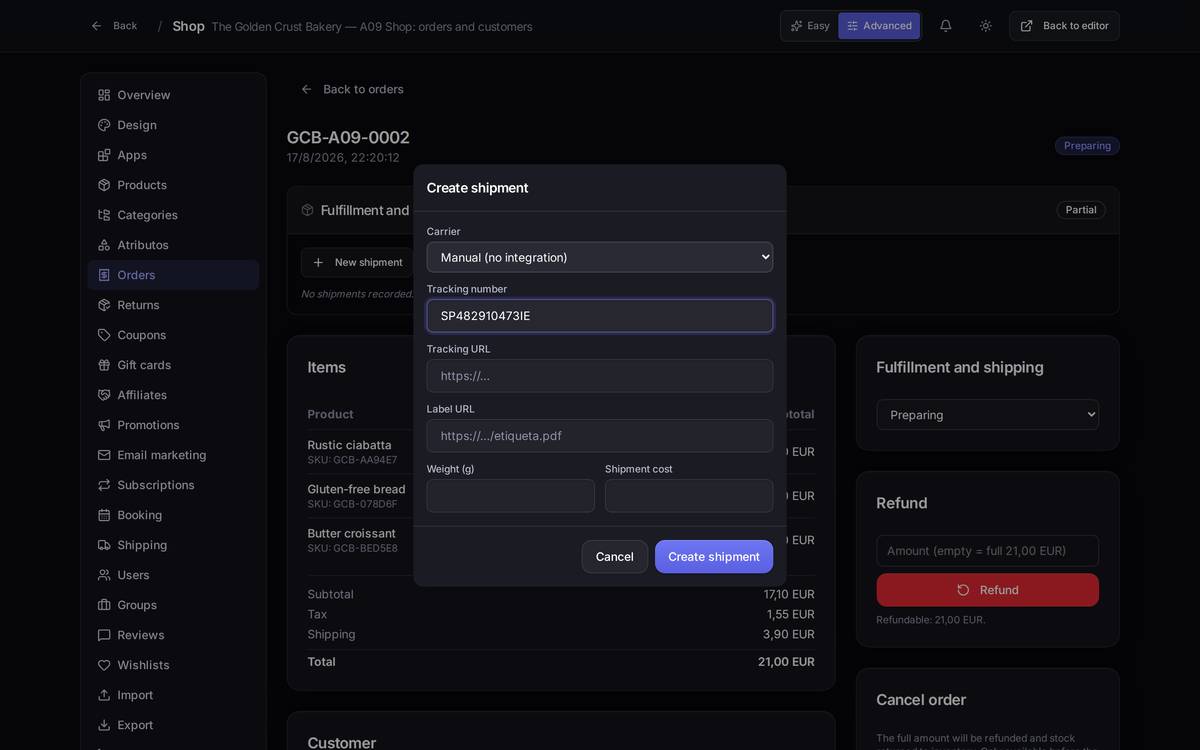Confirm with the Create shipment button
The height and width of the screenshot is (750, 1200).
(714, 557)
